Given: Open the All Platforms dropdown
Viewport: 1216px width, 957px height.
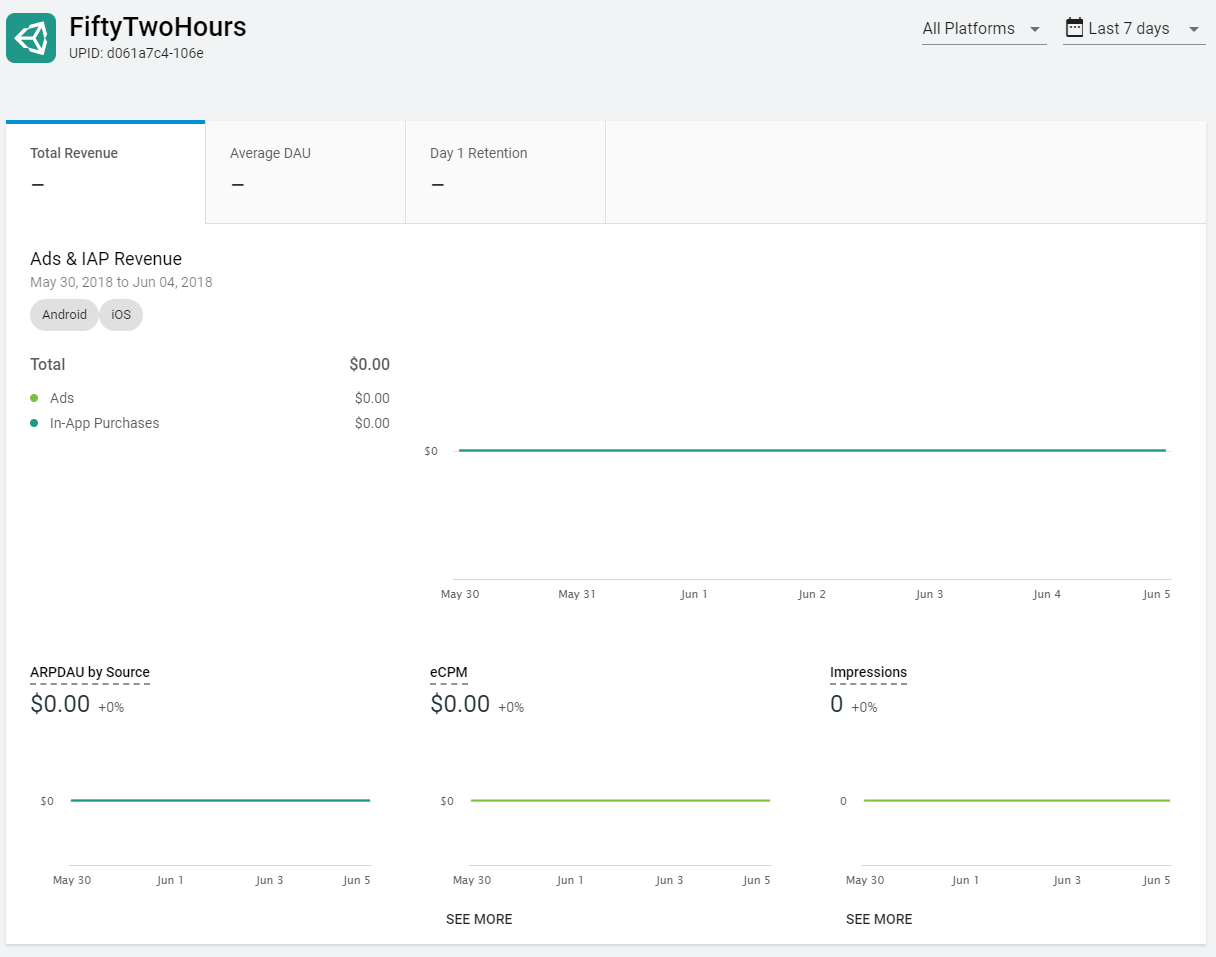Looking at the screenshot, I should (x=983, y=29).
